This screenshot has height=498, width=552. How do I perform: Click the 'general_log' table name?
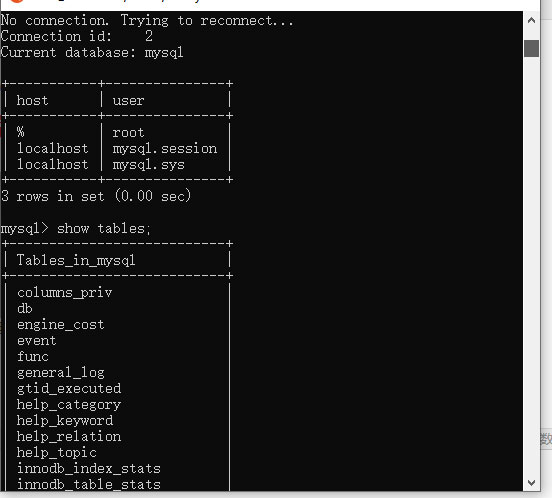point(61,373)
